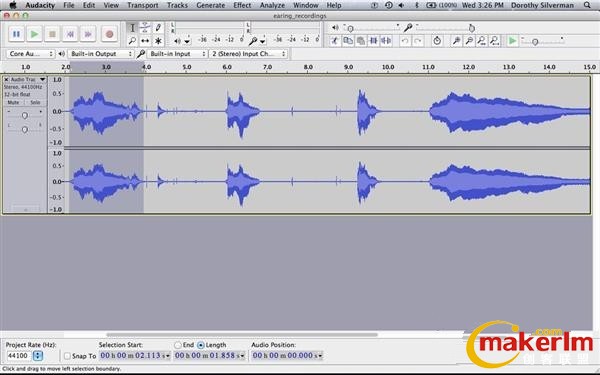Image resolution: width=600 pixels, height=375 pixels.
Task: Click the Pause transport button
Action: pyautogui.click(x=16, y=34)
